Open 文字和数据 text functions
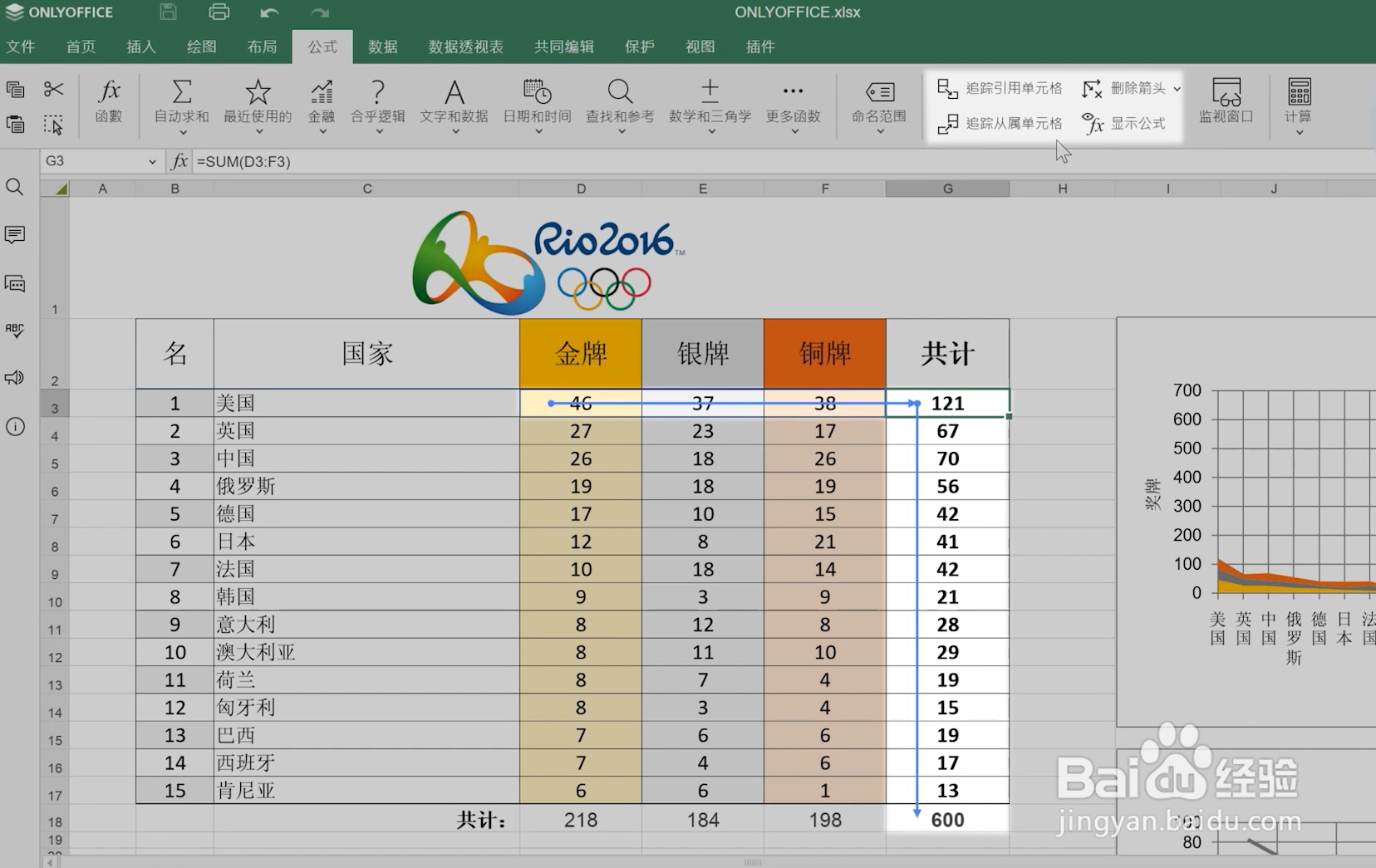 click(454, 101)
